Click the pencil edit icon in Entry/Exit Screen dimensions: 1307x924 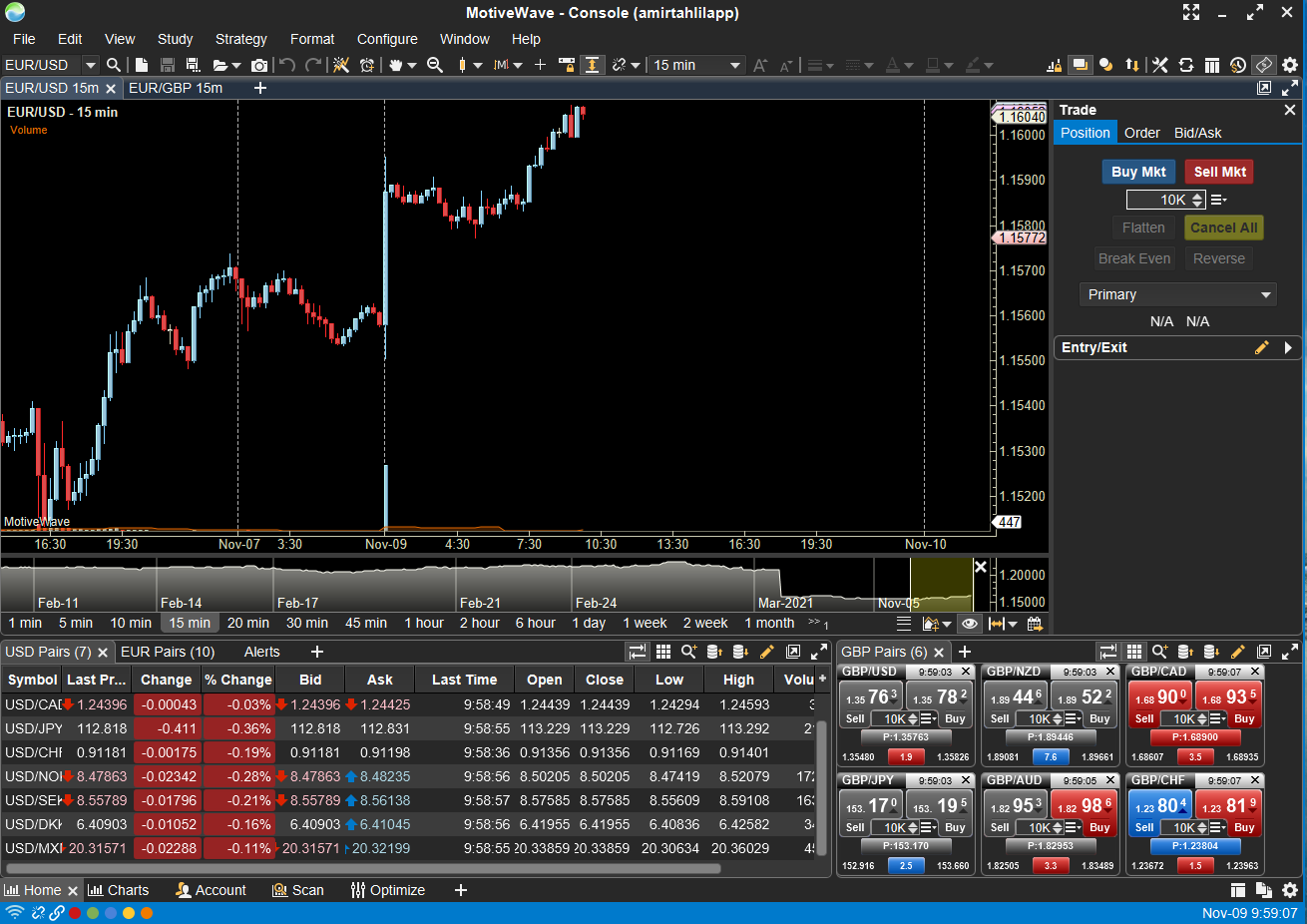click(x=1261, y=347)
